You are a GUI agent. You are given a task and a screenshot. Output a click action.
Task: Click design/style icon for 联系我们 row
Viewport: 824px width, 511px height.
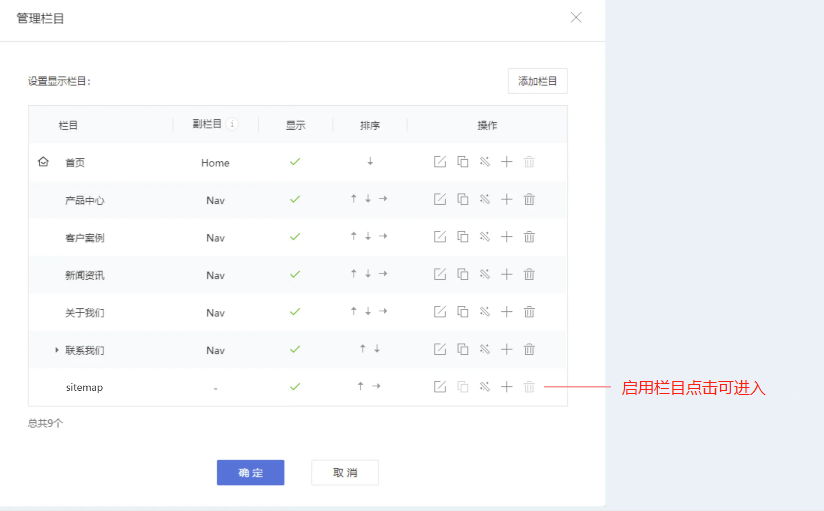click(484, 349)
